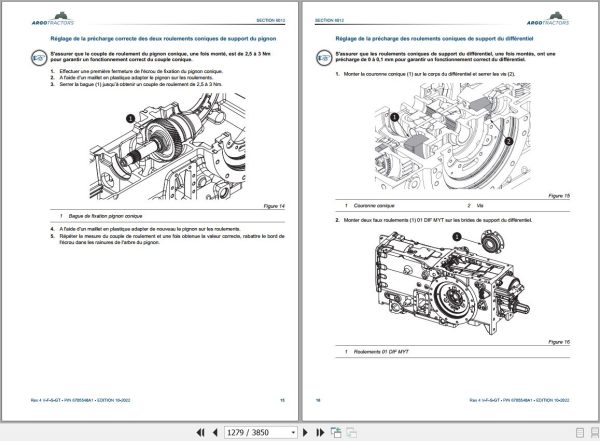This screenshot has height=441, width=600.
Task: Click the greyed next view icon
Action: (x=351, y=433)
